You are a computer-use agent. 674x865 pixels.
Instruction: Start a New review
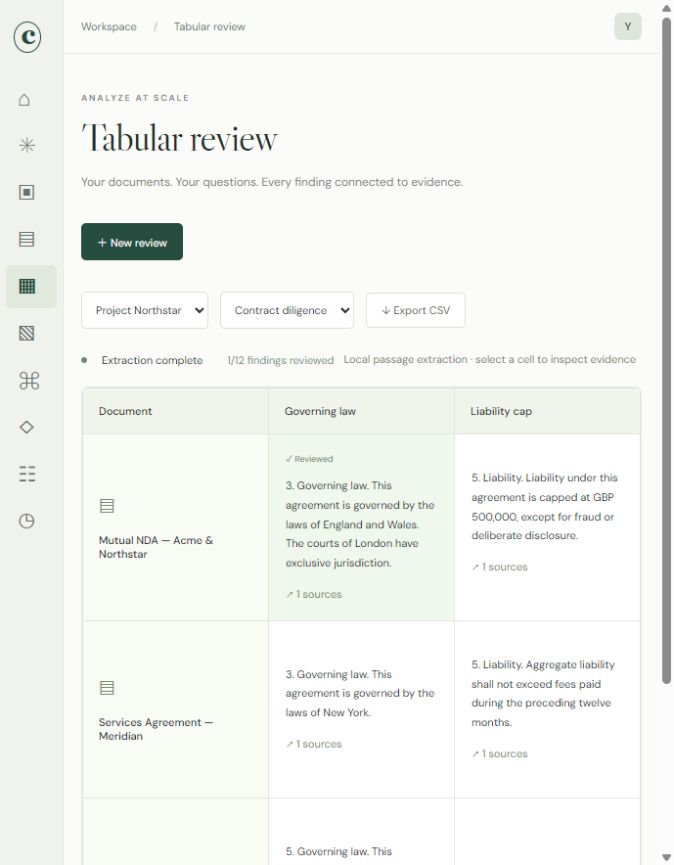tap(132, 242)
